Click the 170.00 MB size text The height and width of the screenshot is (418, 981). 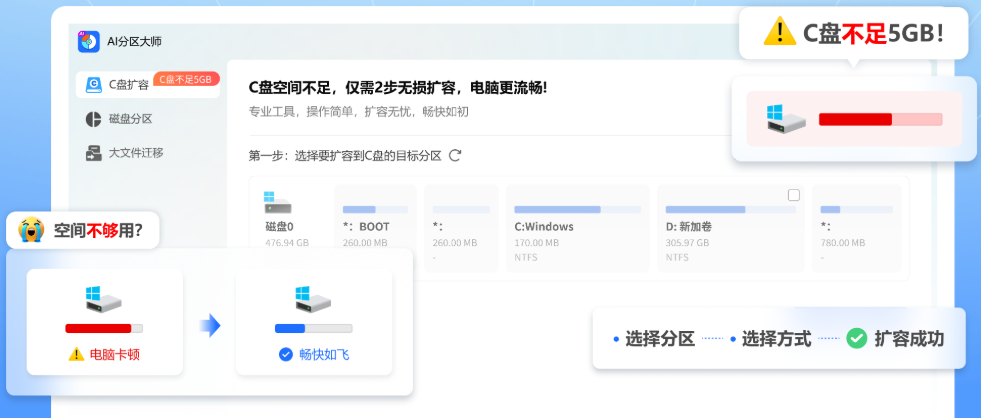(537, 243)
